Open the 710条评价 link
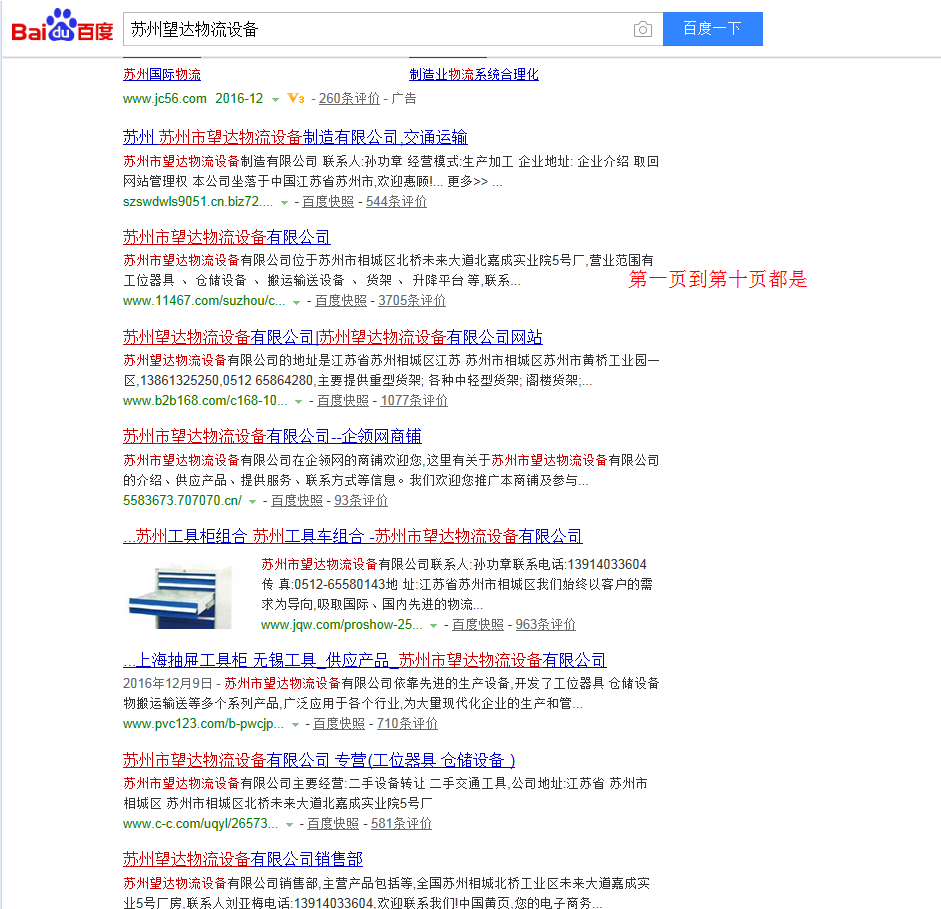 tap(407, 724)
